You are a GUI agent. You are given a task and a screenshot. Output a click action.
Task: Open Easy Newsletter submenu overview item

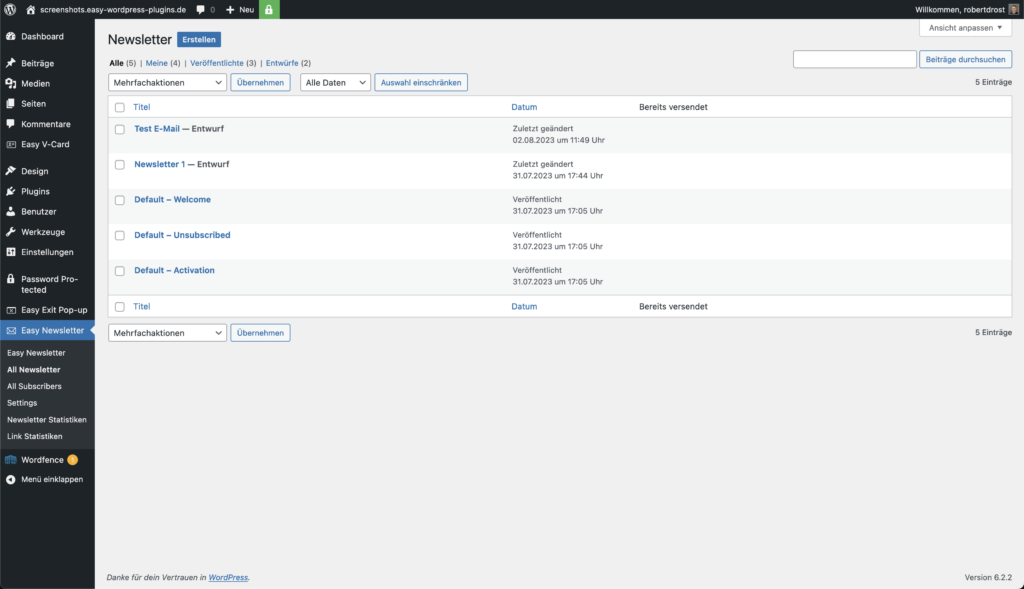click(x=36, y=353)
